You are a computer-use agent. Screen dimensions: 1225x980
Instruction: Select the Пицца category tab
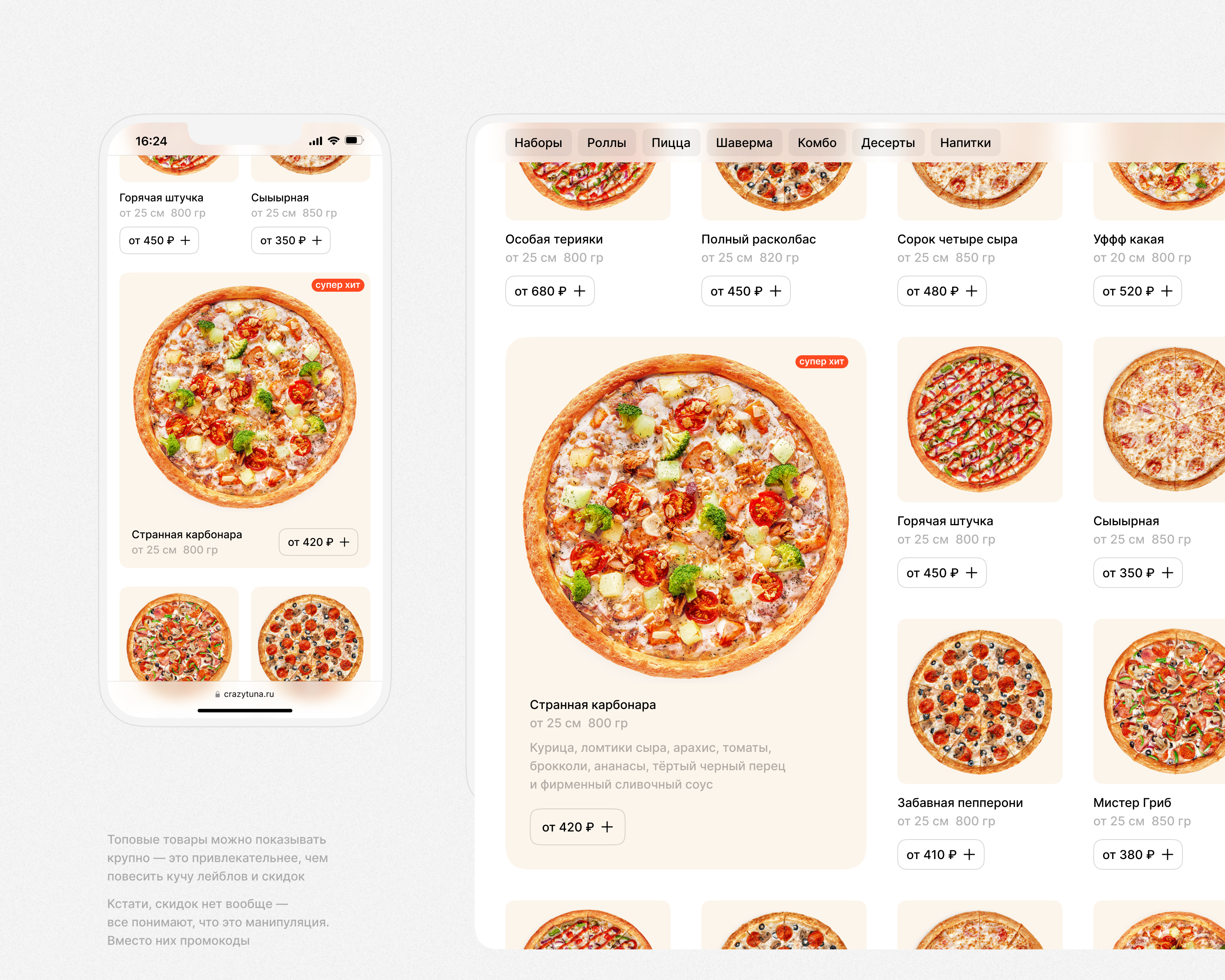pos(670,142)
